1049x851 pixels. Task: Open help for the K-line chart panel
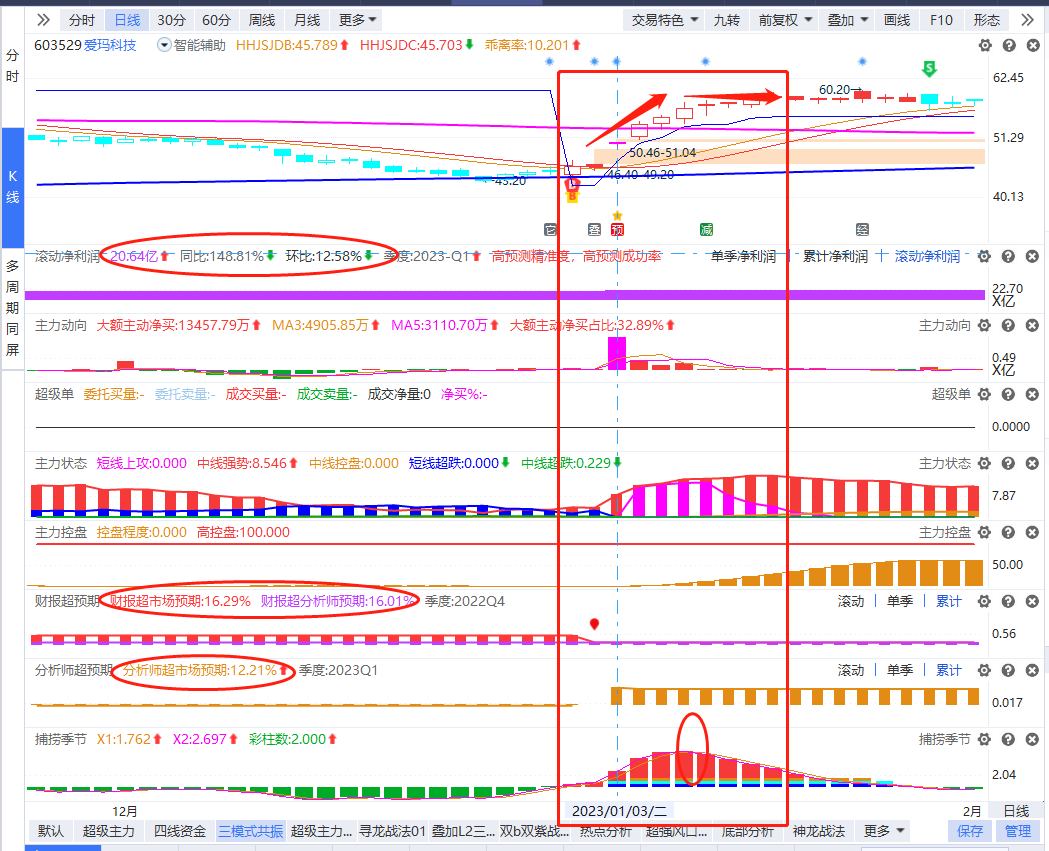pos(1009,45)
